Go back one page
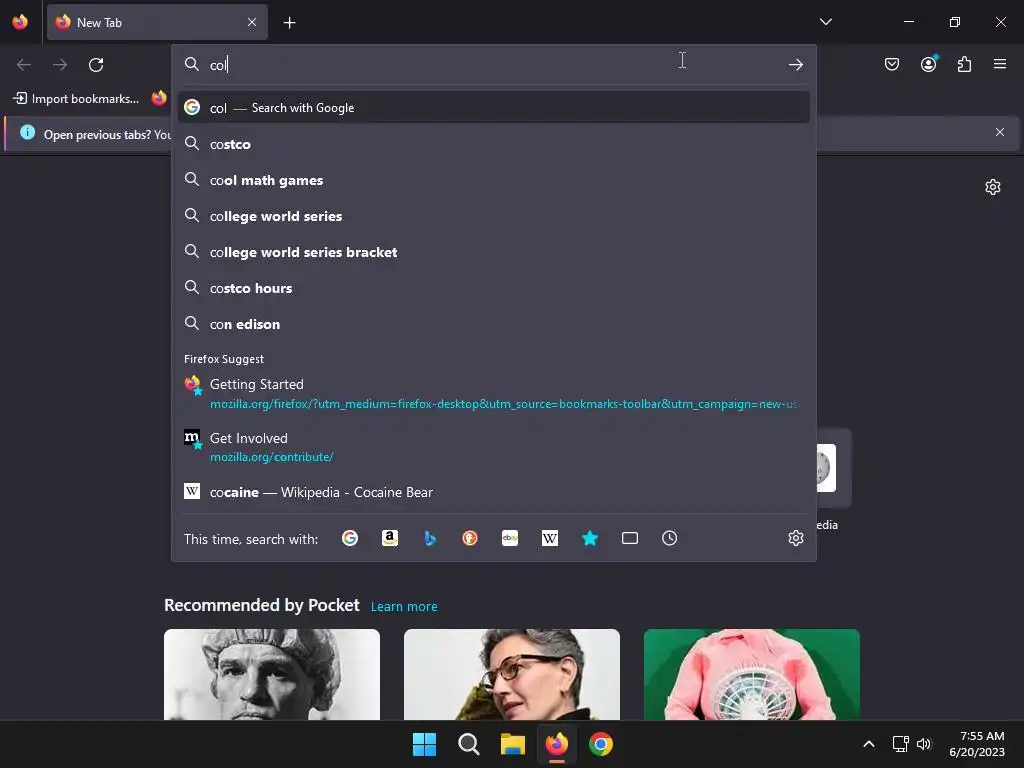Screen dimensions: 1024x768 pos(24,65)
